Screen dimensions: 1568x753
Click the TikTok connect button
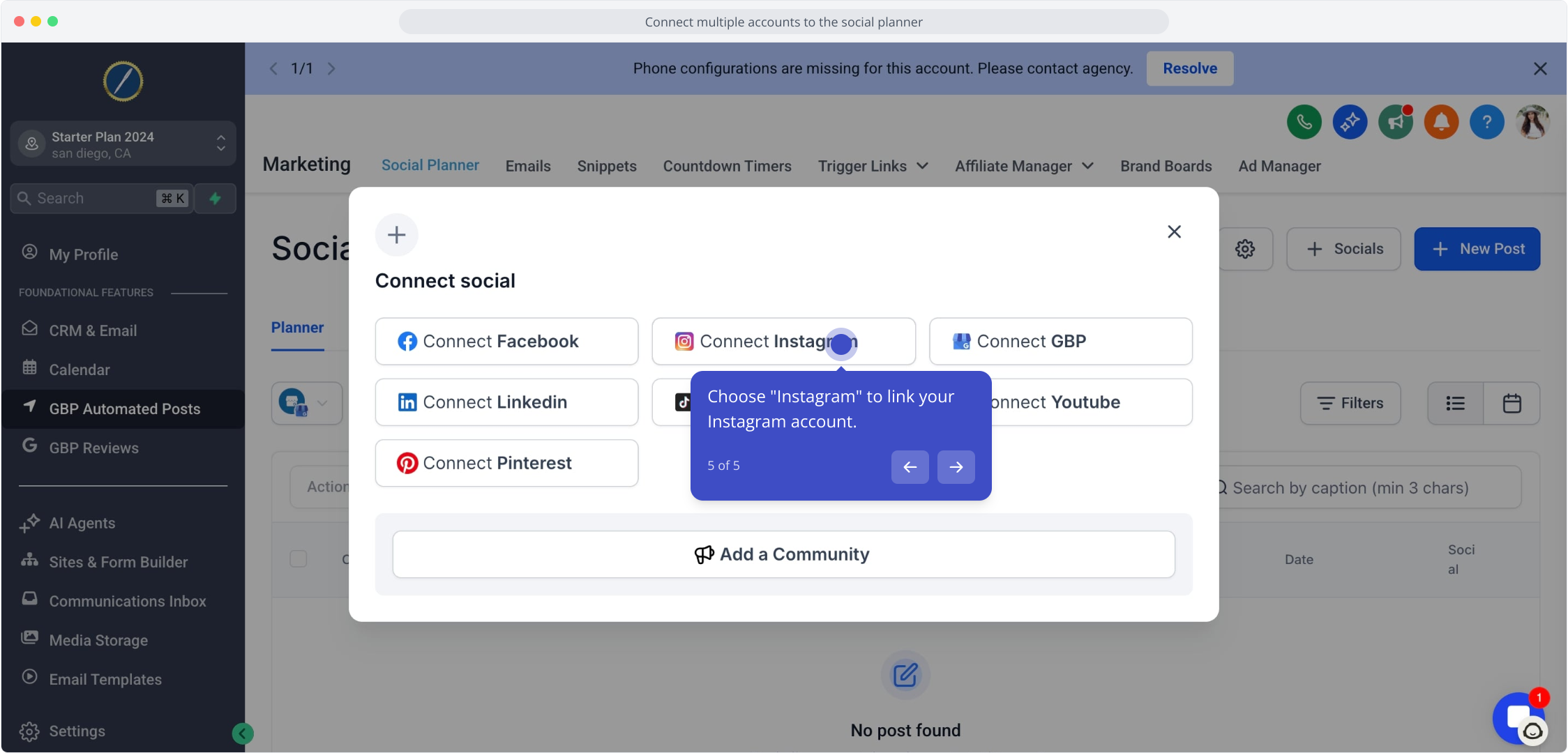click(672, 402)
